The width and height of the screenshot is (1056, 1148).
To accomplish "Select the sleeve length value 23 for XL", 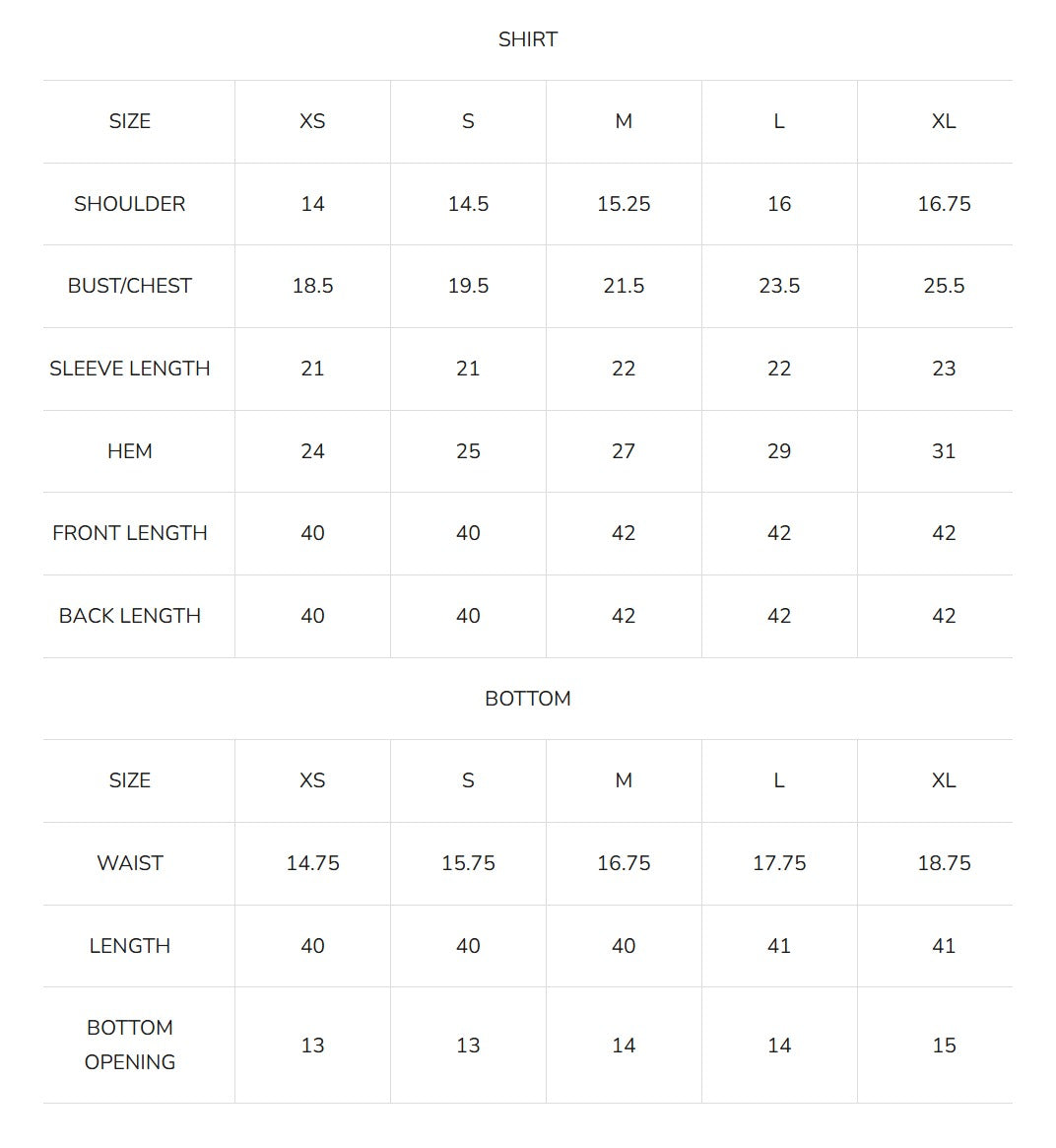I will click(944, 369).
